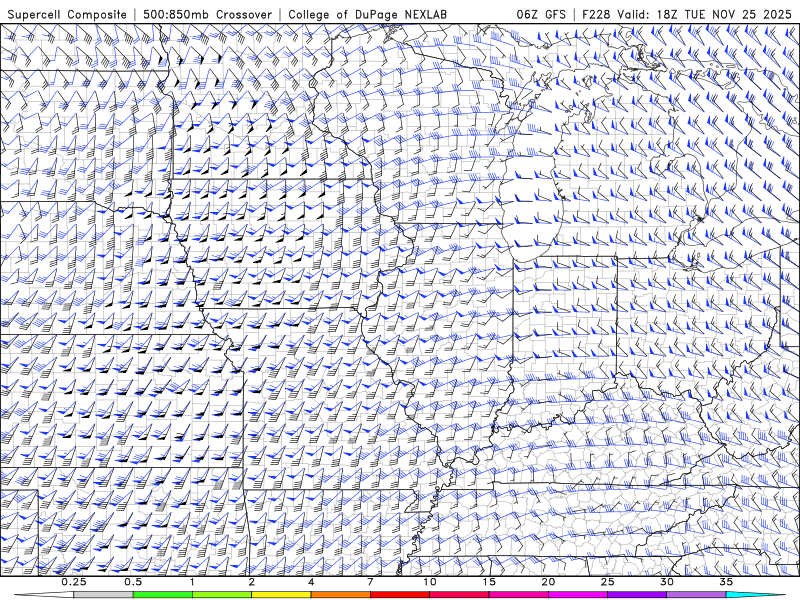Pick the bright green swatch between 0.5 and 1
The image size is (800, 600).
click(162, 595)
